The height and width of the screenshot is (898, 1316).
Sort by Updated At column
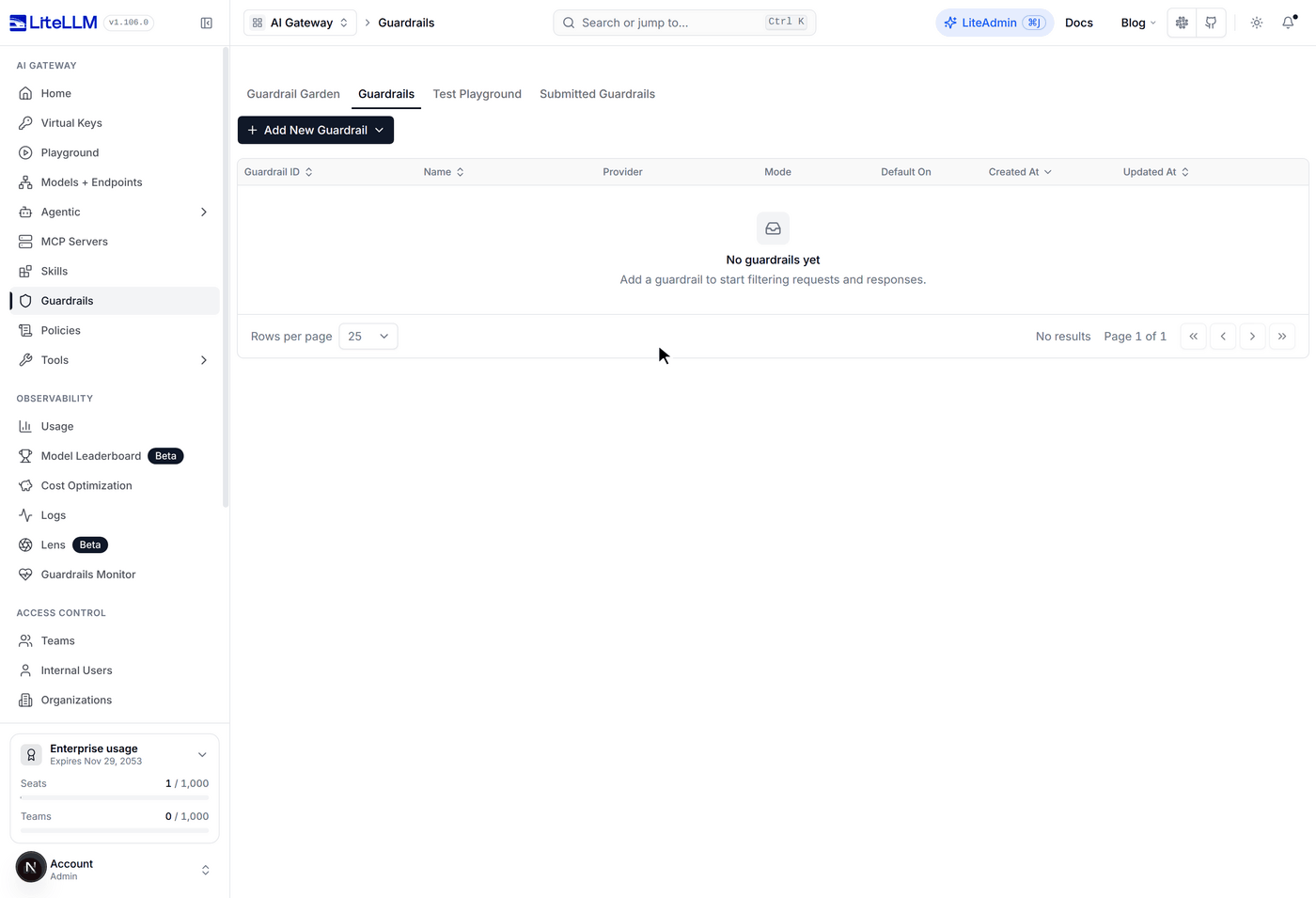[x=1155, y=172]
